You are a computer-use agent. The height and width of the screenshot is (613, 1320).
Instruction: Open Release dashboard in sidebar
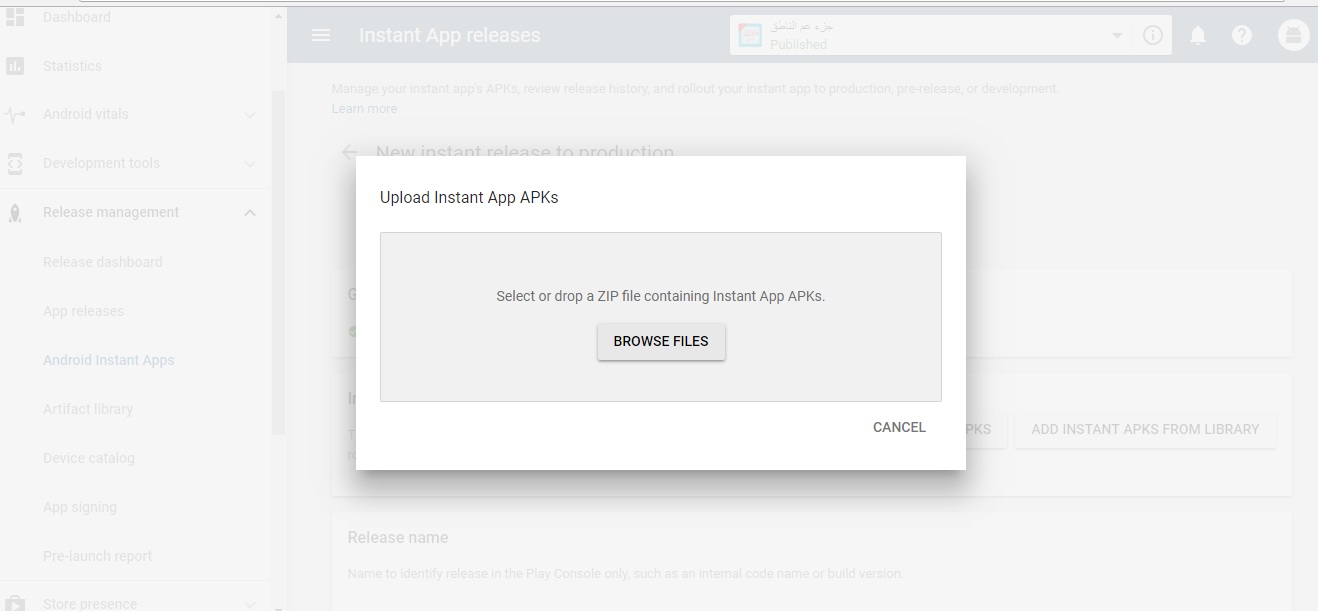102,262
